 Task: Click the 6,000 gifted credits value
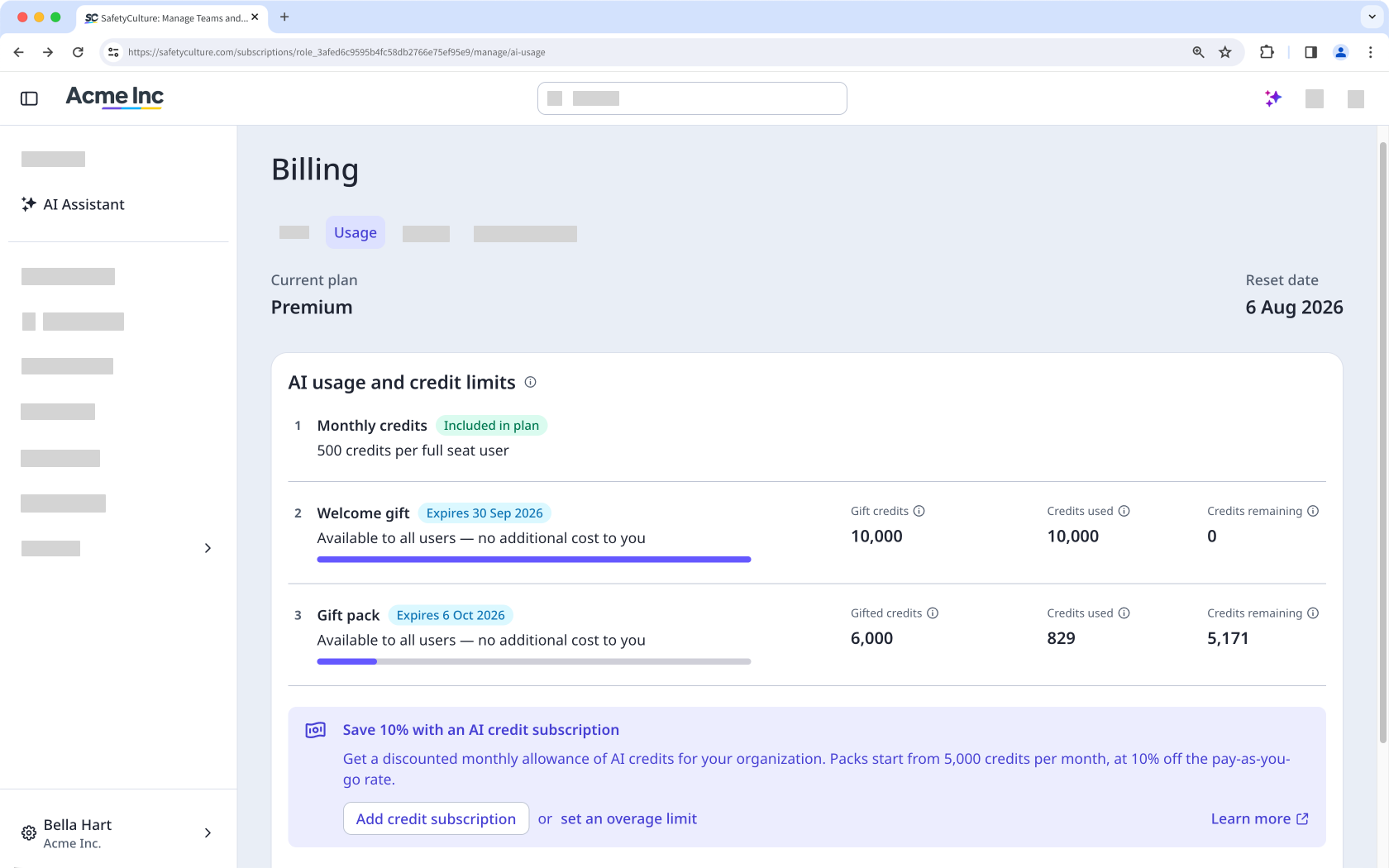pyautogui.click(x=871, y=638)
